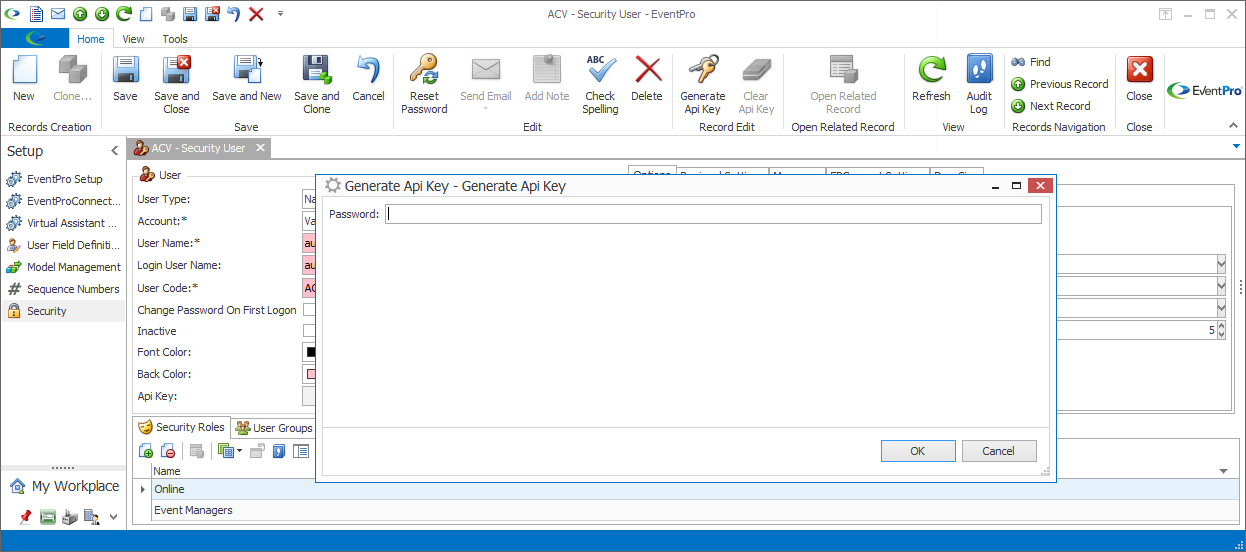This screenshot has width=1246, height=552.
Task: Open the quick access toolbar customize dropdown
Action: (x=280, y=14)
